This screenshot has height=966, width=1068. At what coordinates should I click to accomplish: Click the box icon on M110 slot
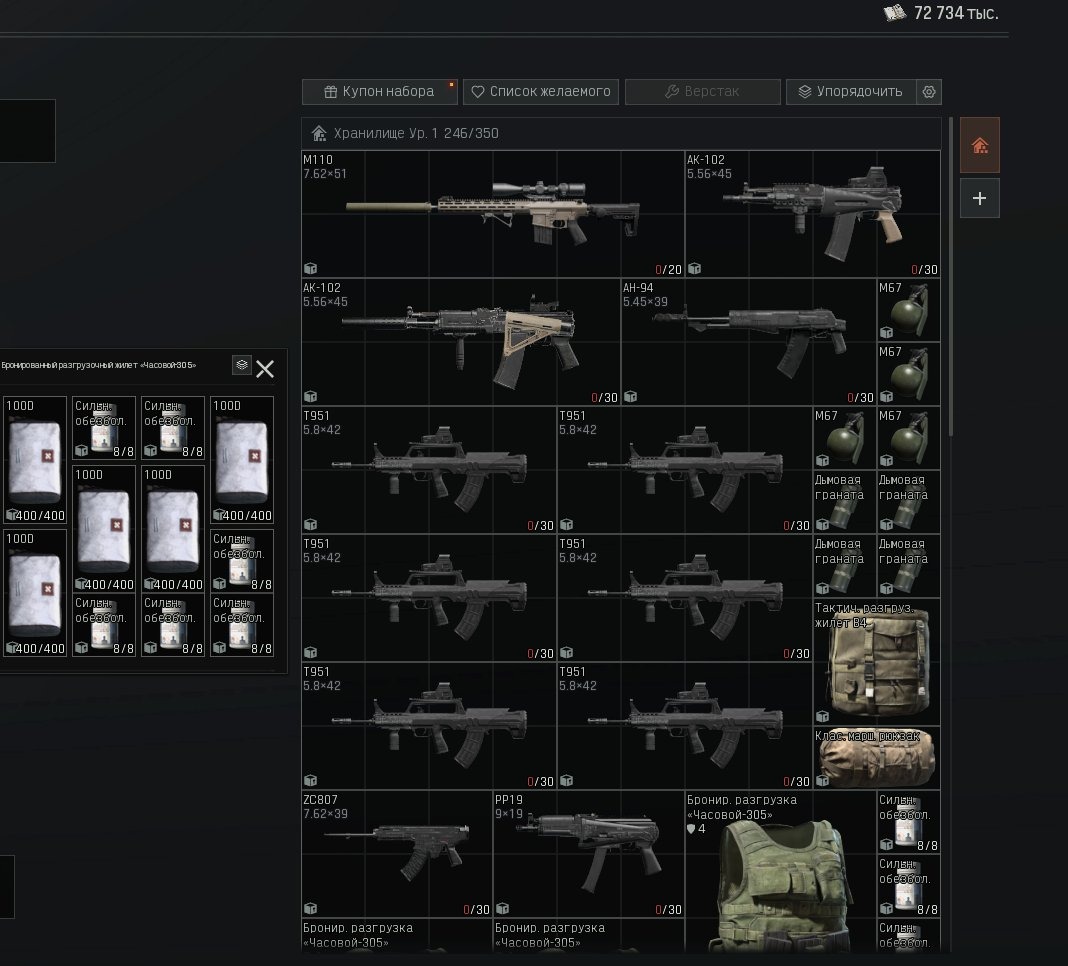(x=311, y=268)
